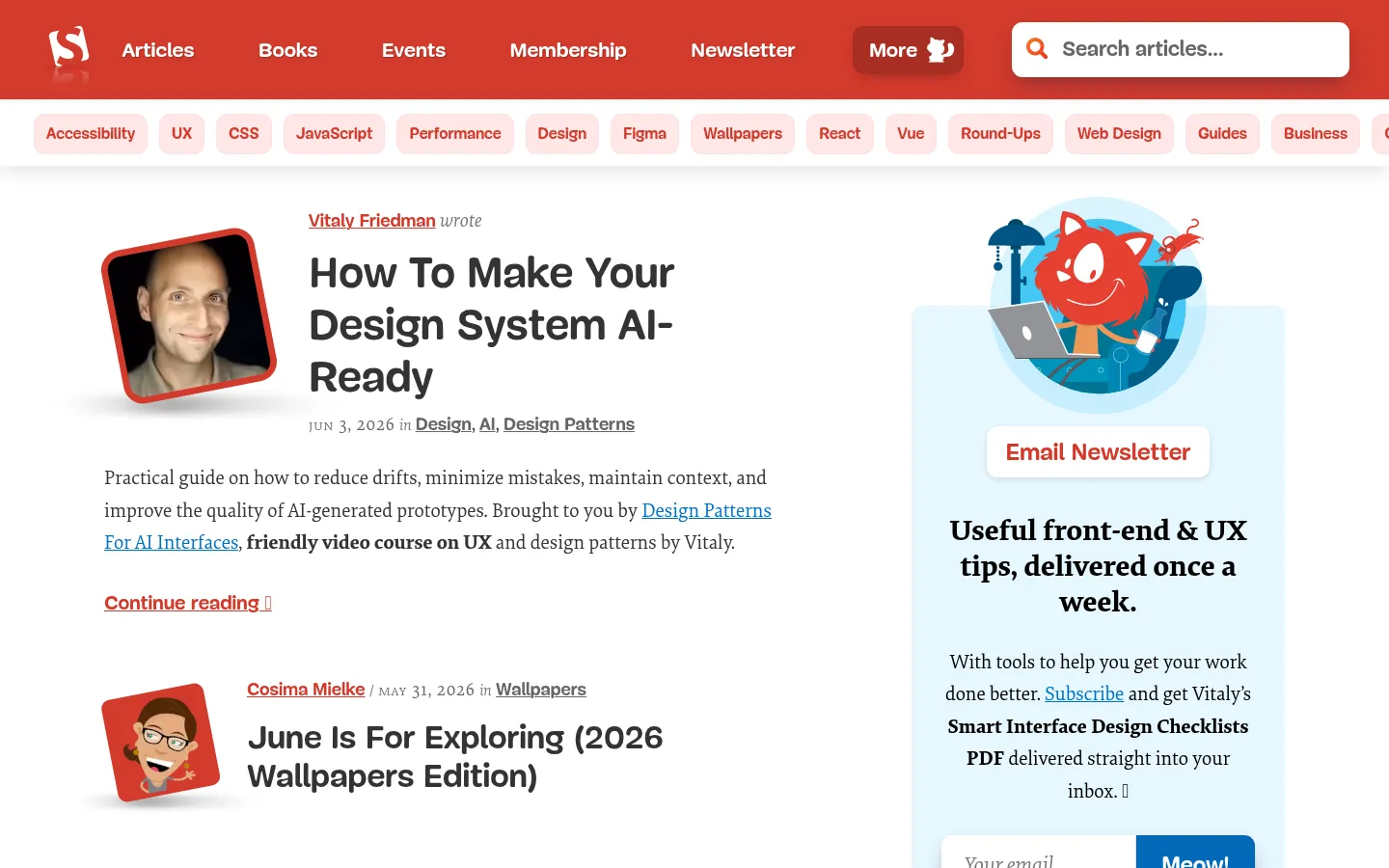Open the Guides category pill
1389x868 pixels.
point(1222,134)
